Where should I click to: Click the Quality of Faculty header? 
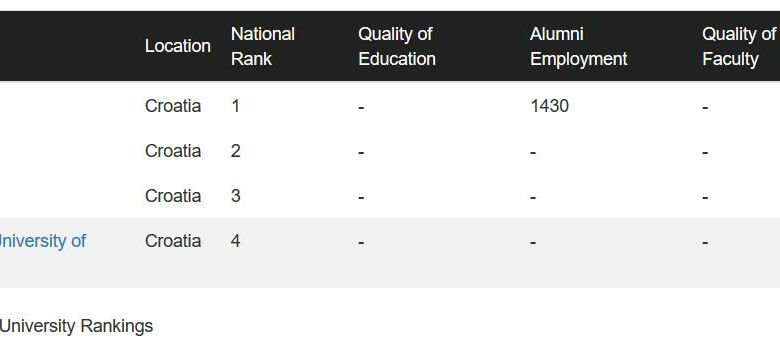[x=739, y=46]
